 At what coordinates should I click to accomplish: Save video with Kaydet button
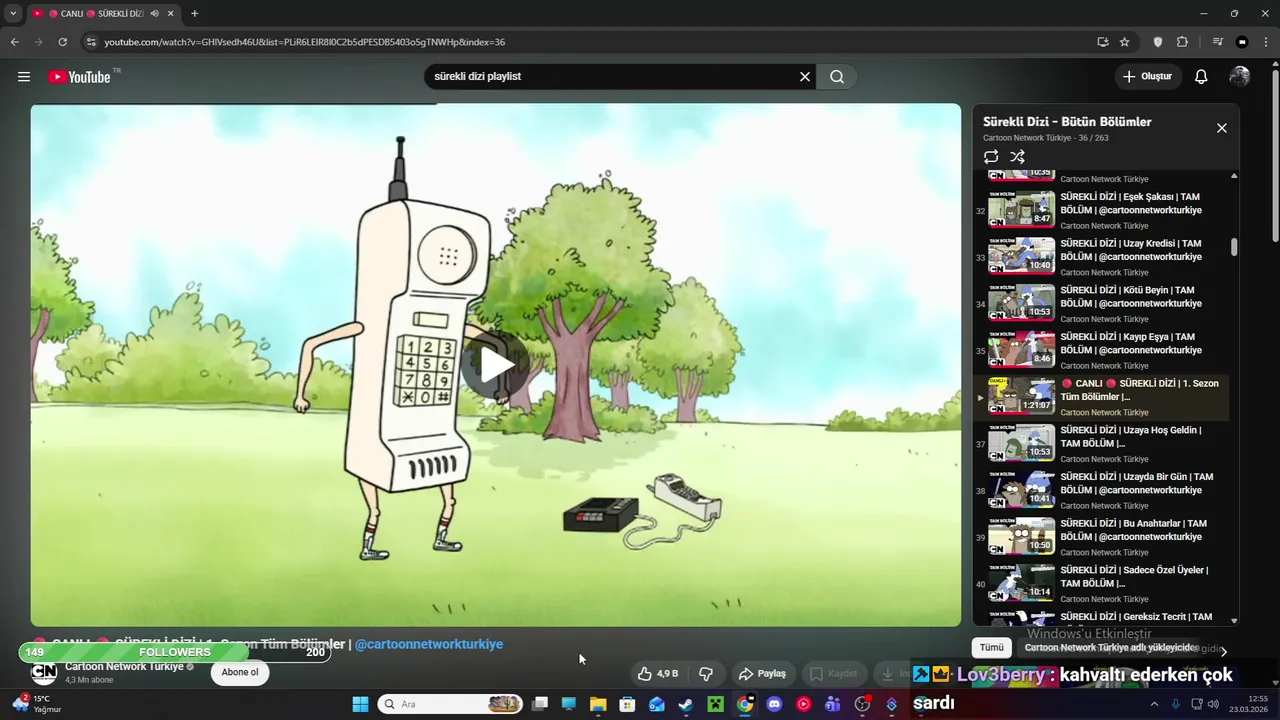point(833,674)
